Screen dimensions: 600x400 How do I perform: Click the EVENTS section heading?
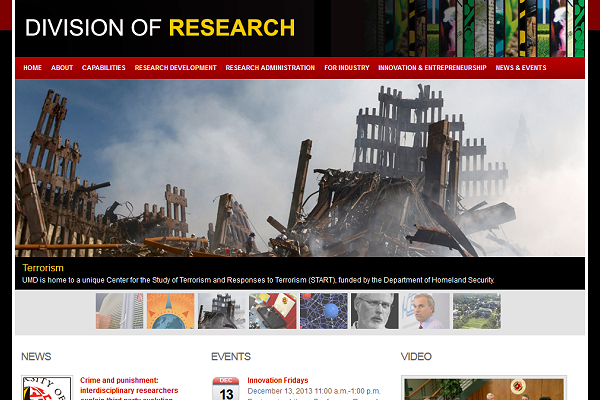click(x=231, y=357)
